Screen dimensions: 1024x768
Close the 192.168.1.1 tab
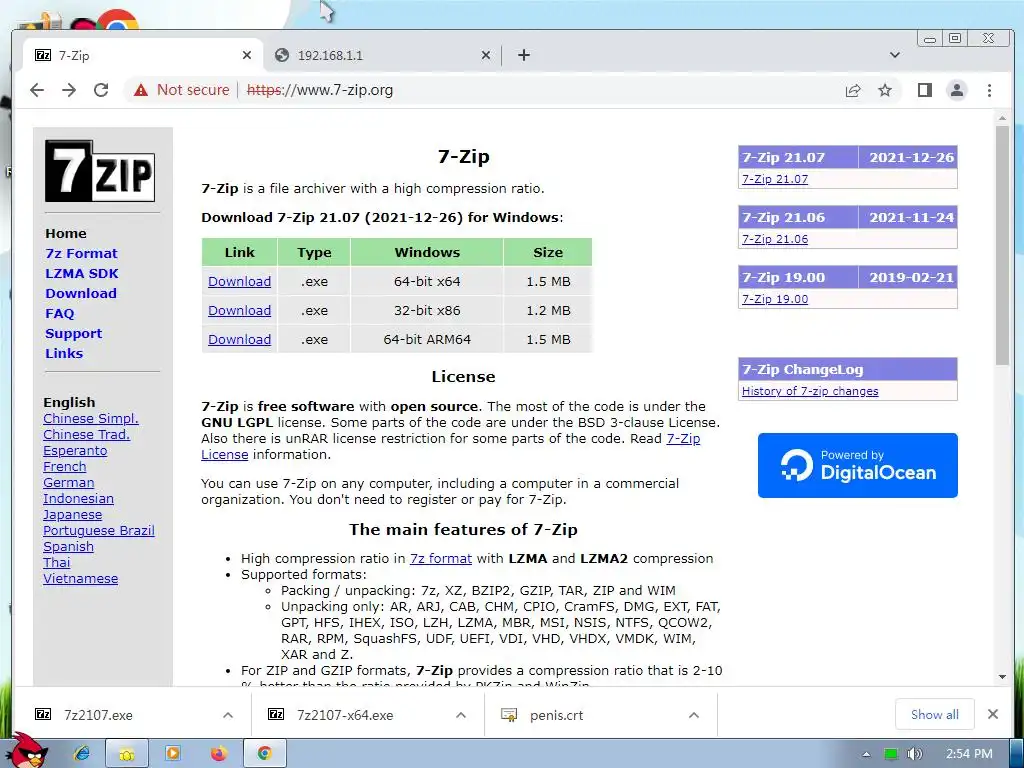click(485, 56)
